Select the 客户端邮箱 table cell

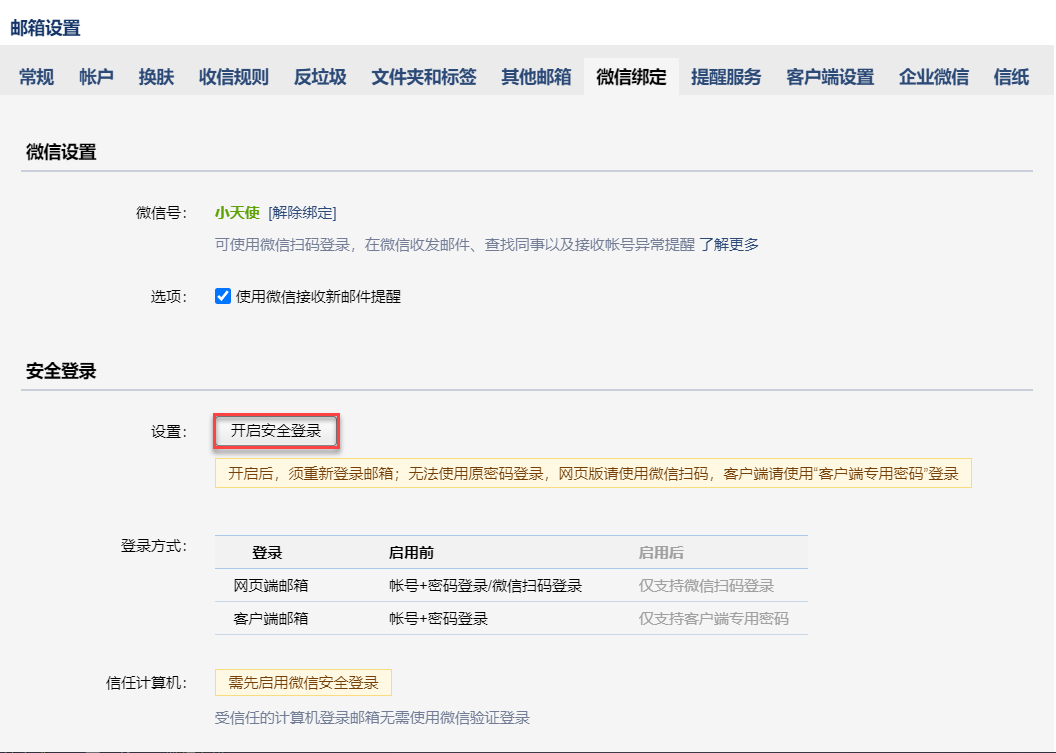pyautogui.click(x=271, y=618)
